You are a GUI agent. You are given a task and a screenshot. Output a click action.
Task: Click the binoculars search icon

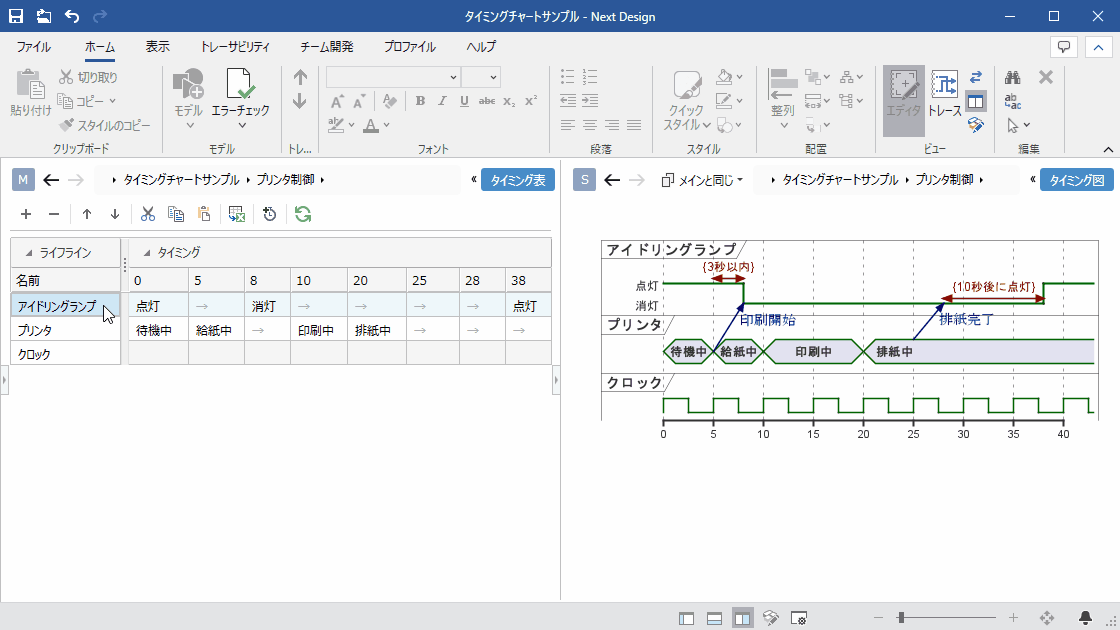click(x=1013, y=77)
